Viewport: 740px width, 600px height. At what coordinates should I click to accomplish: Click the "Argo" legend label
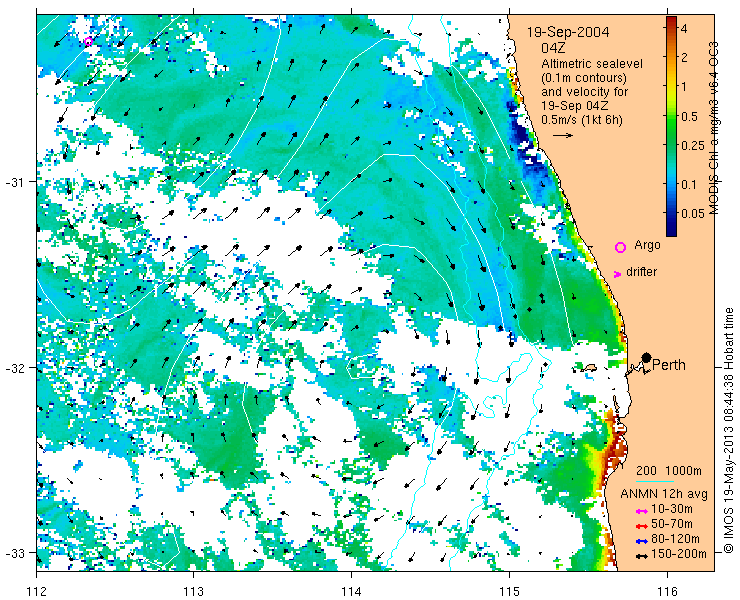(647, 245)
